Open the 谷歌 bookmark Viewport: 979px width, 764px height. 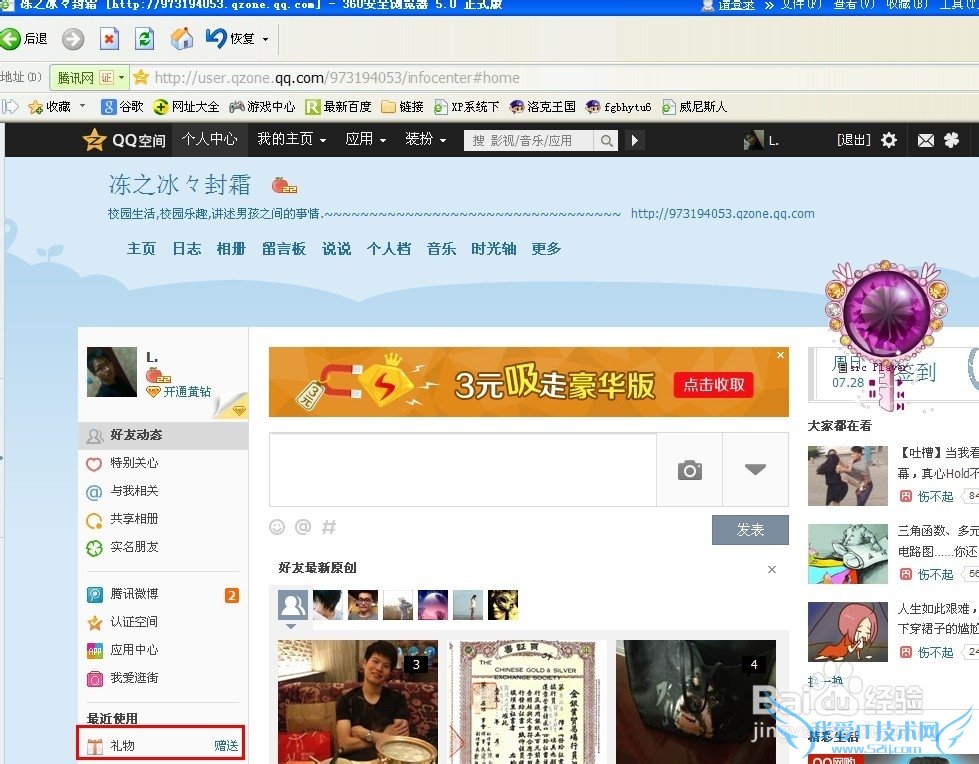122,107
